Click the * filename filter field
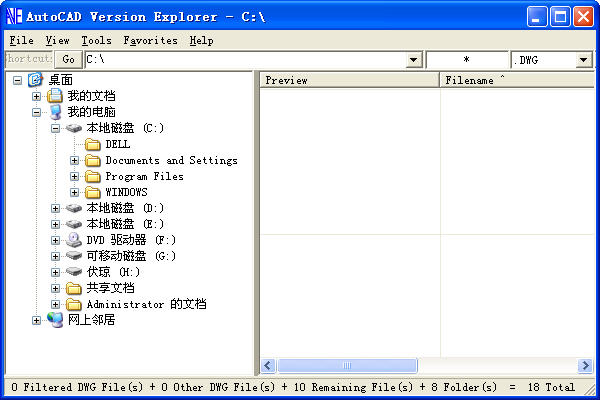Image resolution: width=600 pixels, height=400 pixels. pyautogui.click(x=467, y=60)
